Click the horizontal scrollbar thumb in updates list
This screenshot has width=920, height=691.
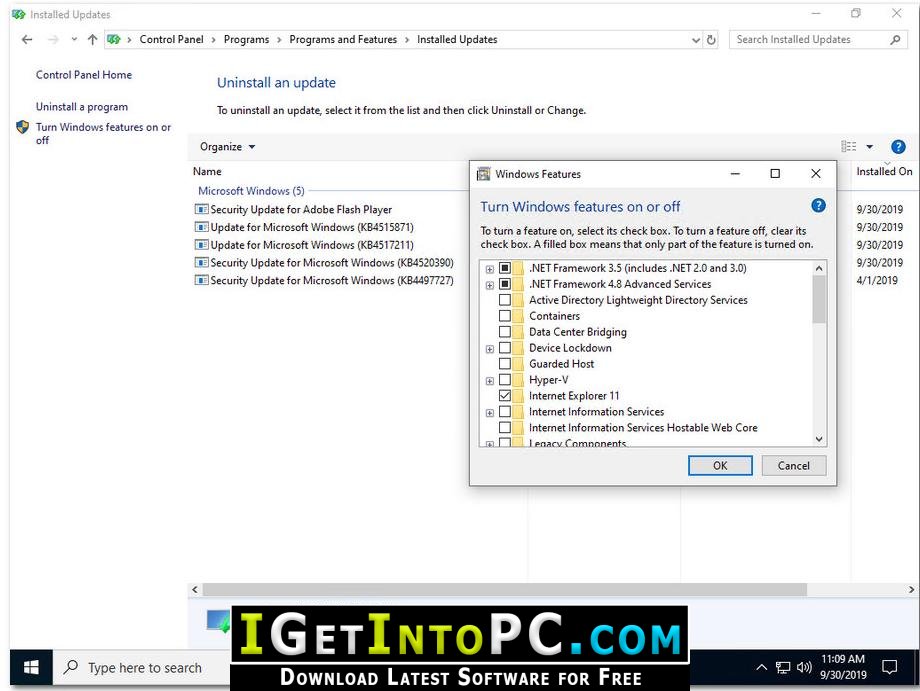click(x=505, y=589)
